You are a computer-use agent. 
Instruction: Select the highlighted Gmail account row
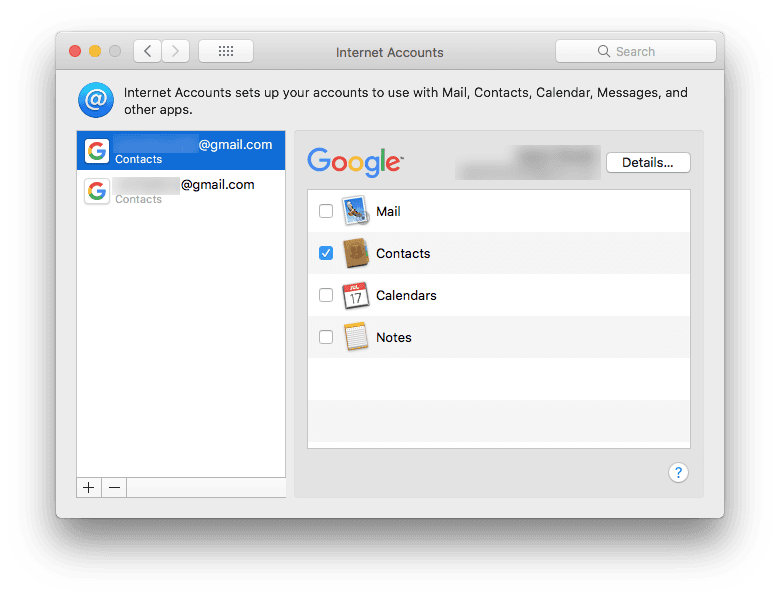coord(181,151)
